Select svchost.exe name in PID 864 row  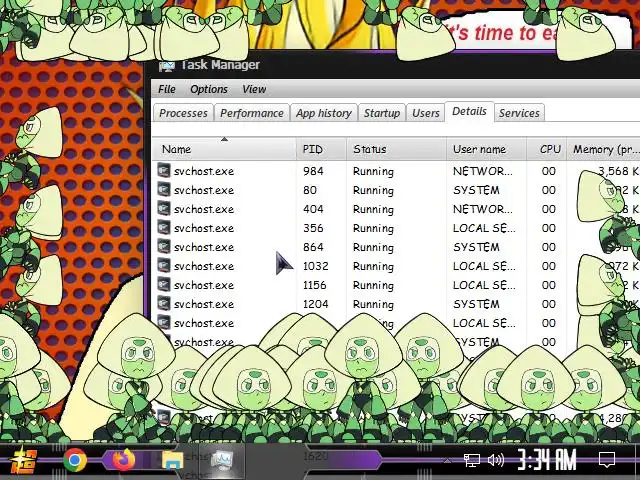click(204, 247)
